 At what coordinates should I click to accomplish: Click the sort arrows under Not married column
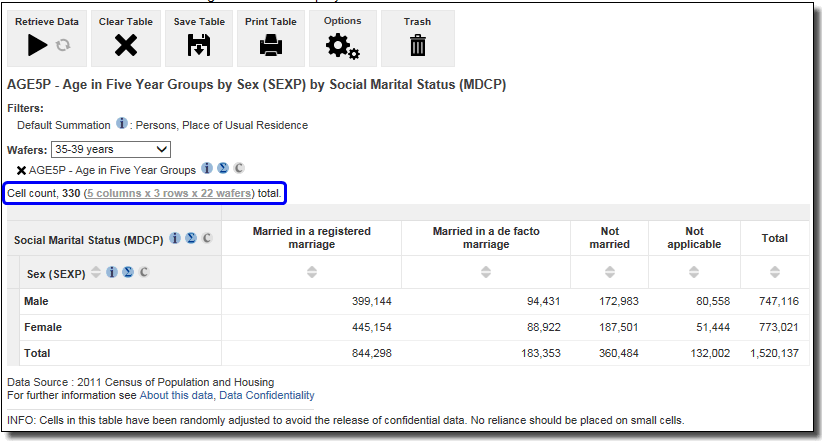point(609,272)
